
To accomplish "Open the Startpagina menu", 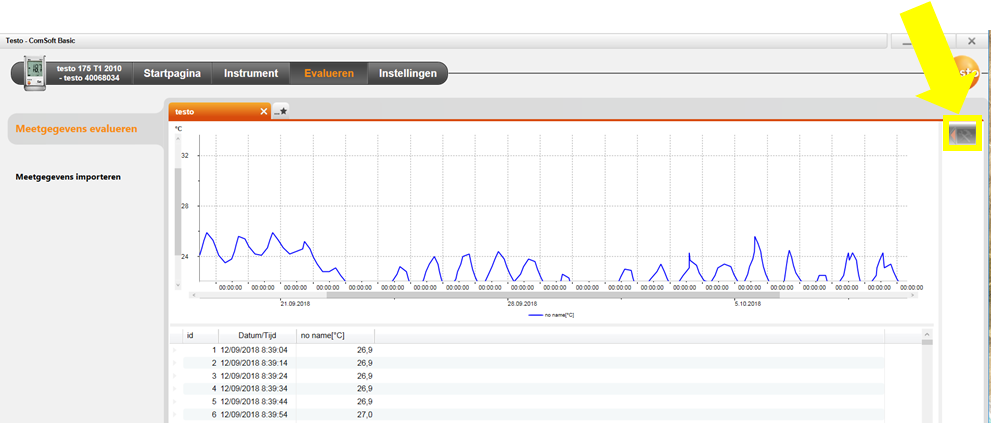I will (172, 73).
